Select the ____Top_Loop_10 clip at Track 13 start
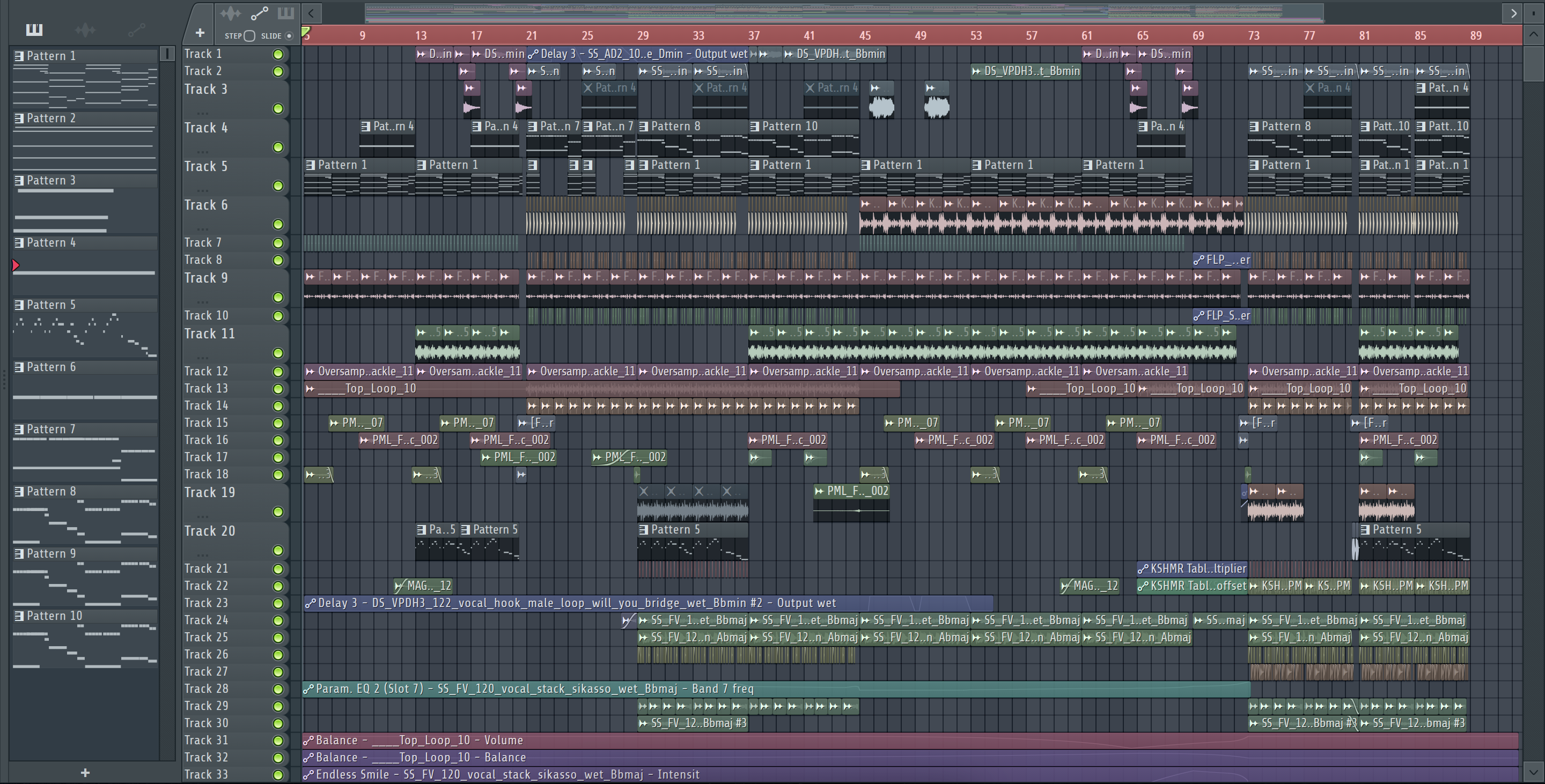The width and height of the screenshot is (1545, 784). pos(601,389)
